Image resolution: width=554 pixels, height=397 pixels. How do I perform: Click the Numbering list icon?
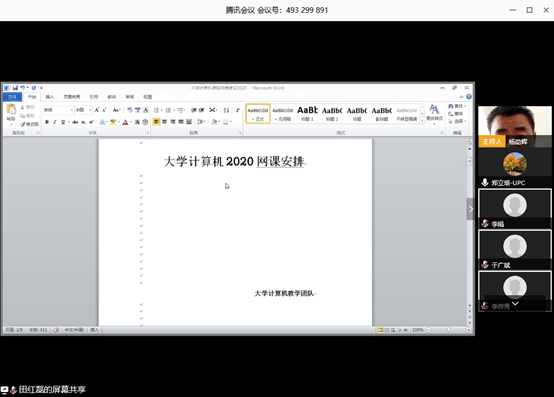coord(168,110)
